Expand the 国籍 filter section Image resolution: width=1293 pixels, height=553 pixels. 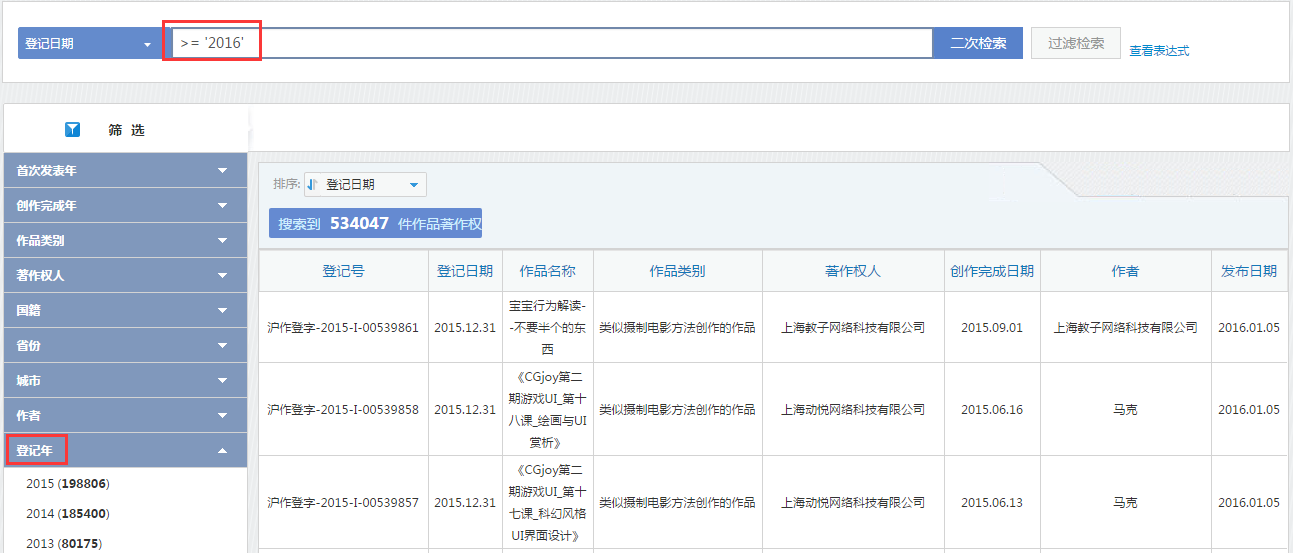(125, 310)
